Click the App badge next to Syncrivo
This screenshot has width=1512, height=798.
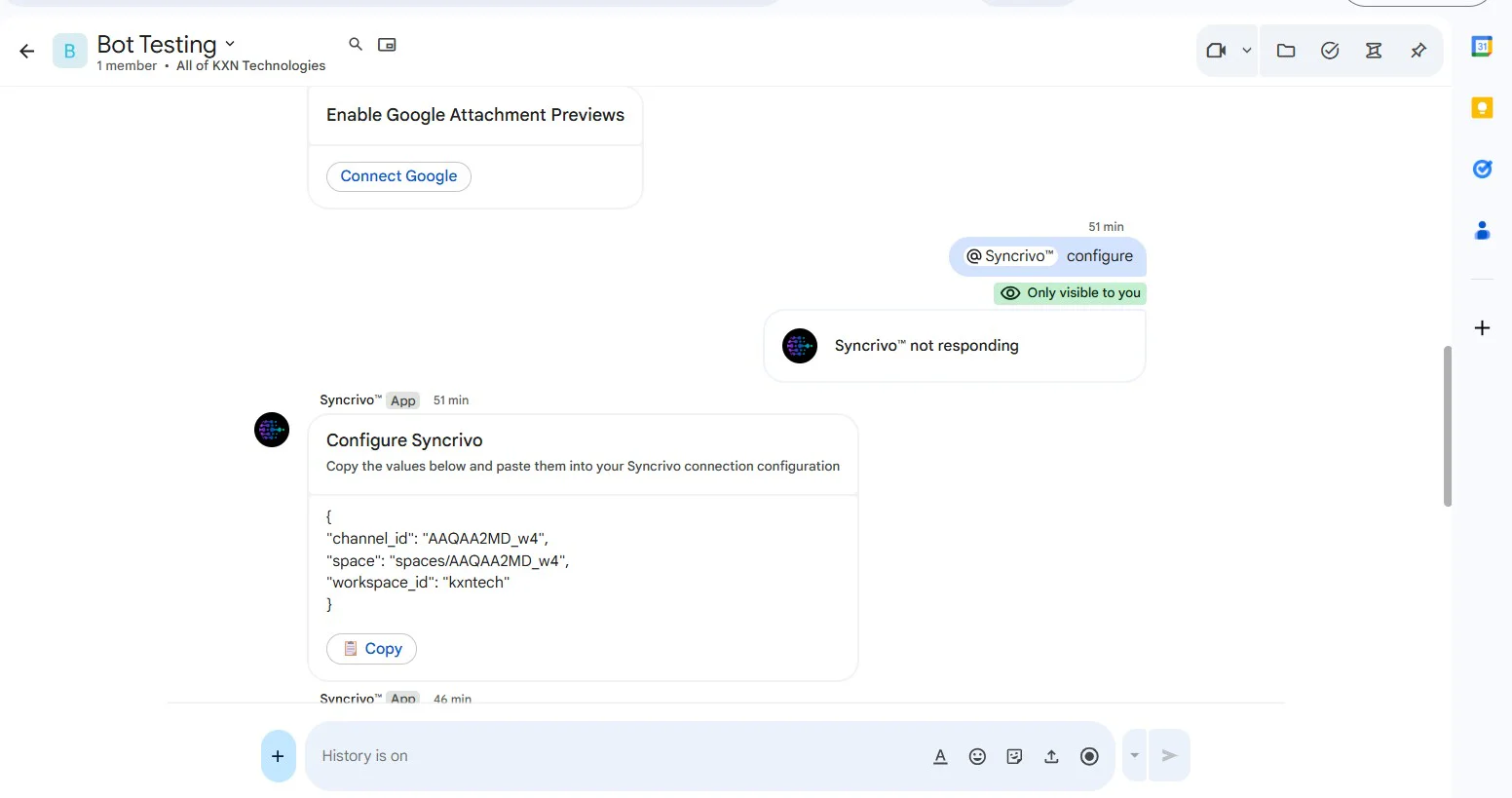click(x=403, y=400)
